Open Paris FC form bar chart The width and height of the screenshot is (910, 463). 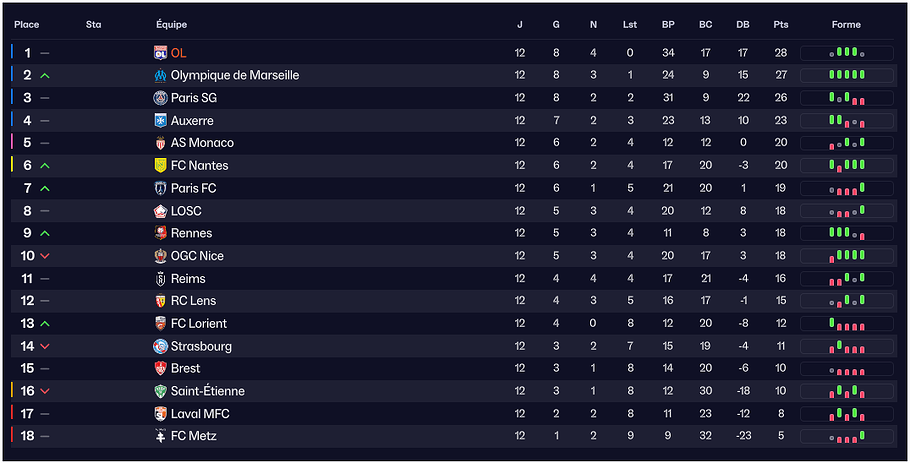[846, 188]
